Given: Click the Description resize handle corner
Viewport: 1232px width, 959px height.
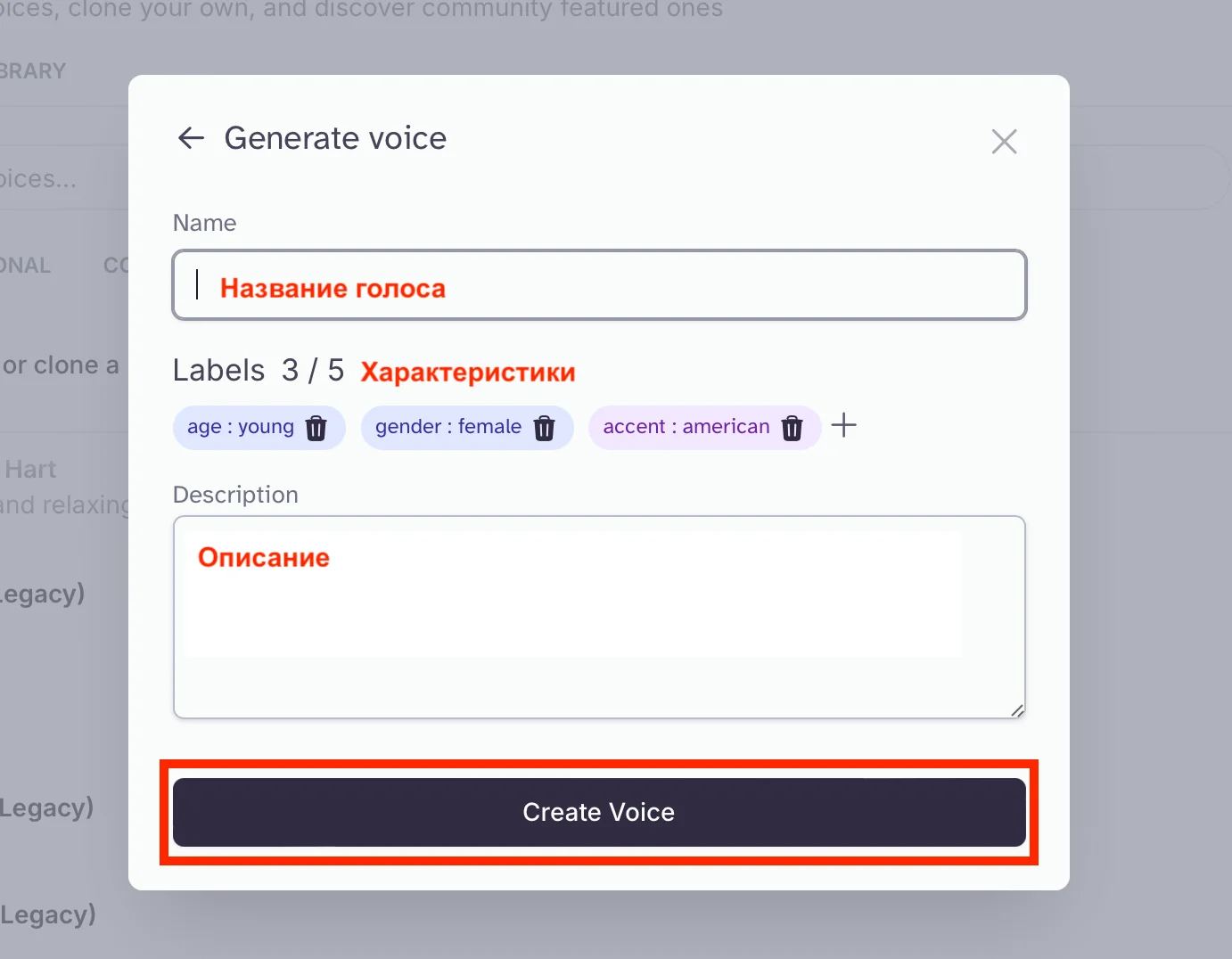Looking at the screenshot, I should click(1017, 710).
